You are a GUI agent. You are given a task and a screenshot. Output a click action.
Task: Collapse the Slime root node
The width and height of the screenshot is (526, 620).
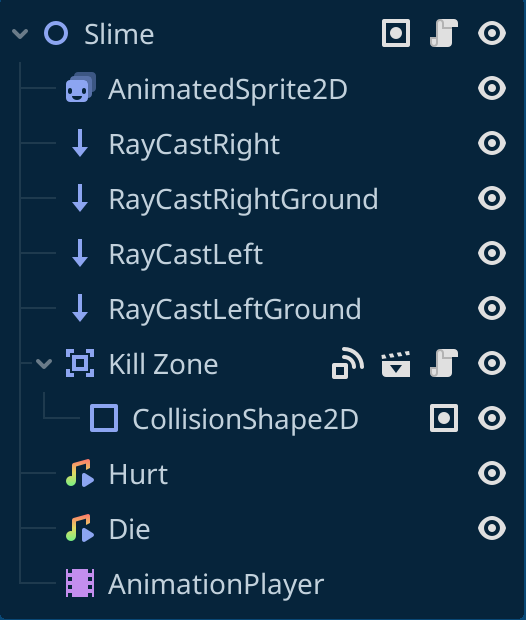point(20,34)
